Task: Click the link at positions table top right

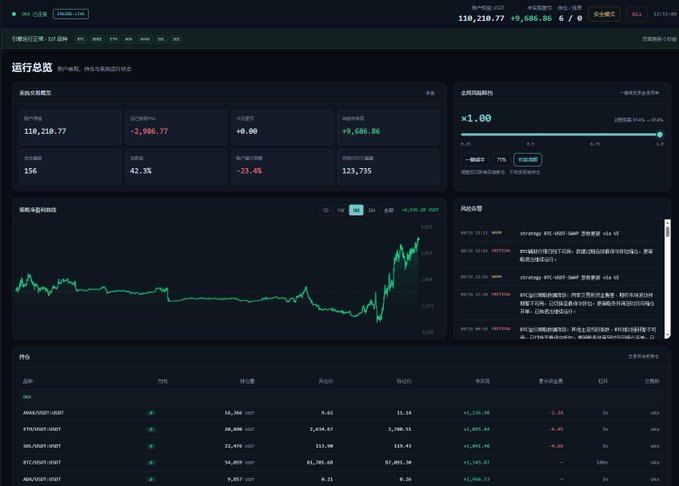Action: coord(643,356)
